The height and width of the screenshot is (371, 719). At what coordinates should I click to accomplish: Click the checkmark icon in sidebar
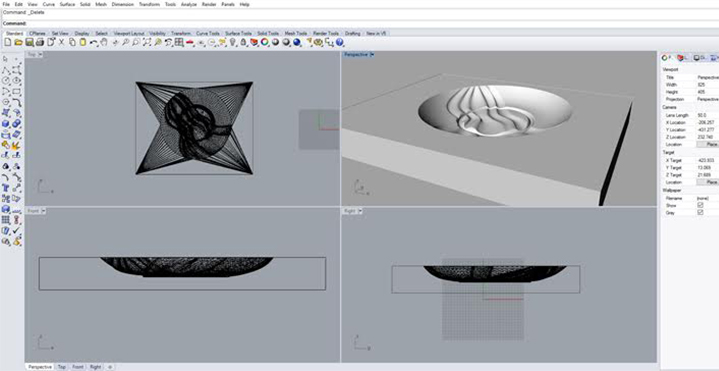point(17,230)
